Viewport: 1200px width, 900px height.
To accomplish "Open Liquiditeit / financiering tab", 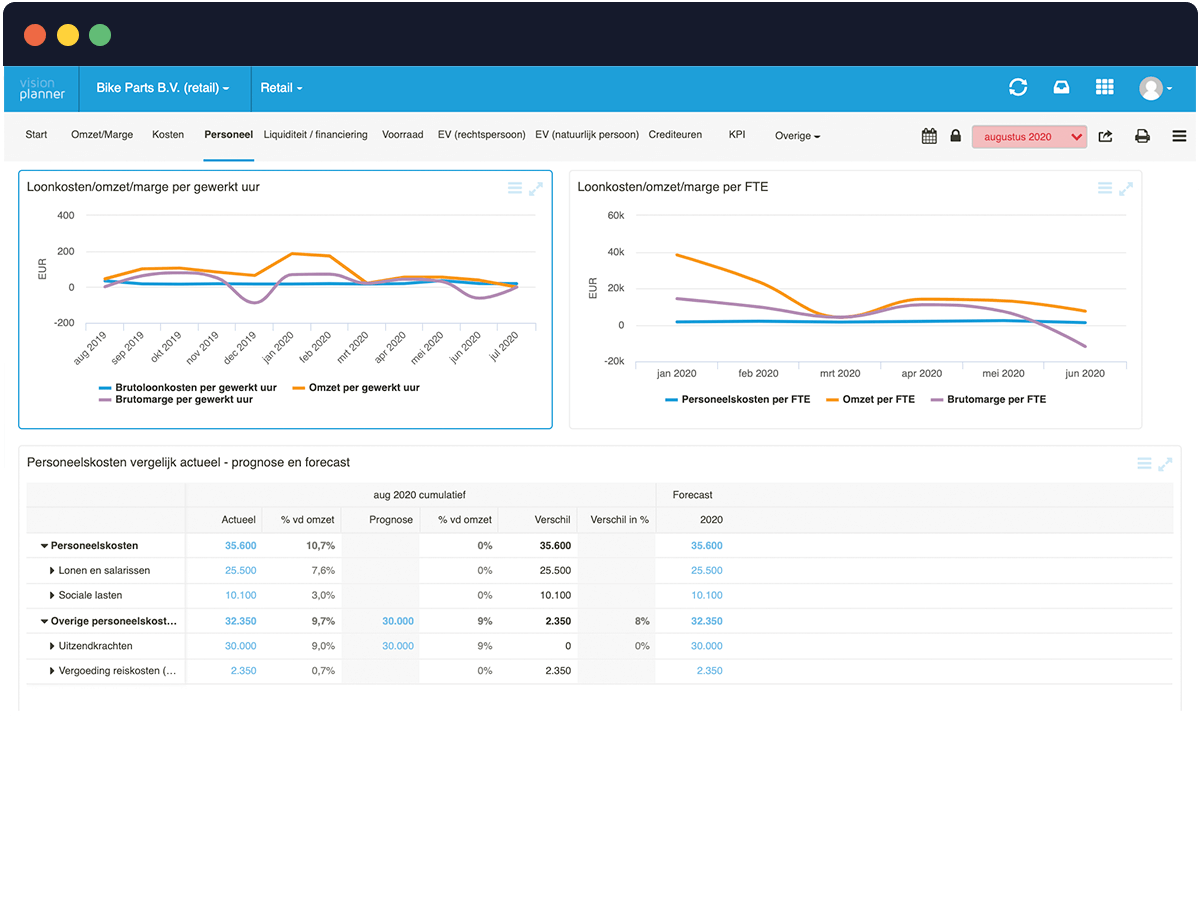I will pos(315,135).
